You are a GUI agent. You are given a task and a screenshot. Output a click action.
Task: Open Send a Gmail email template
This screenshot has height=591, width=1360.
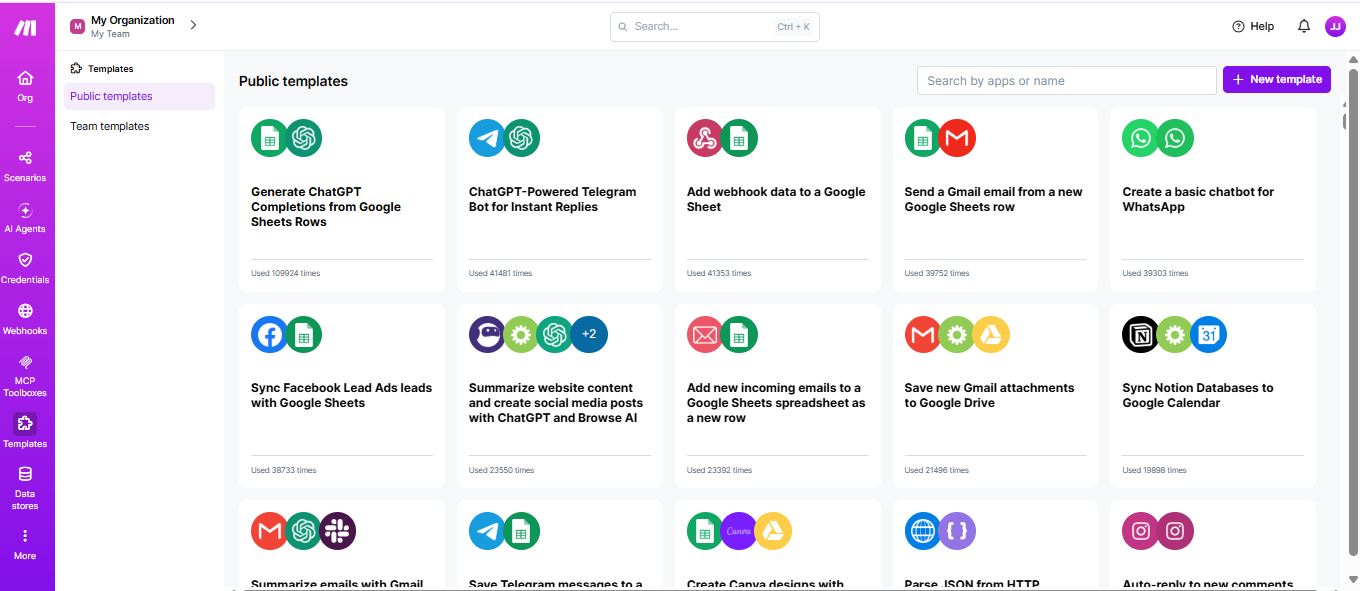click(x=996, y=200)
